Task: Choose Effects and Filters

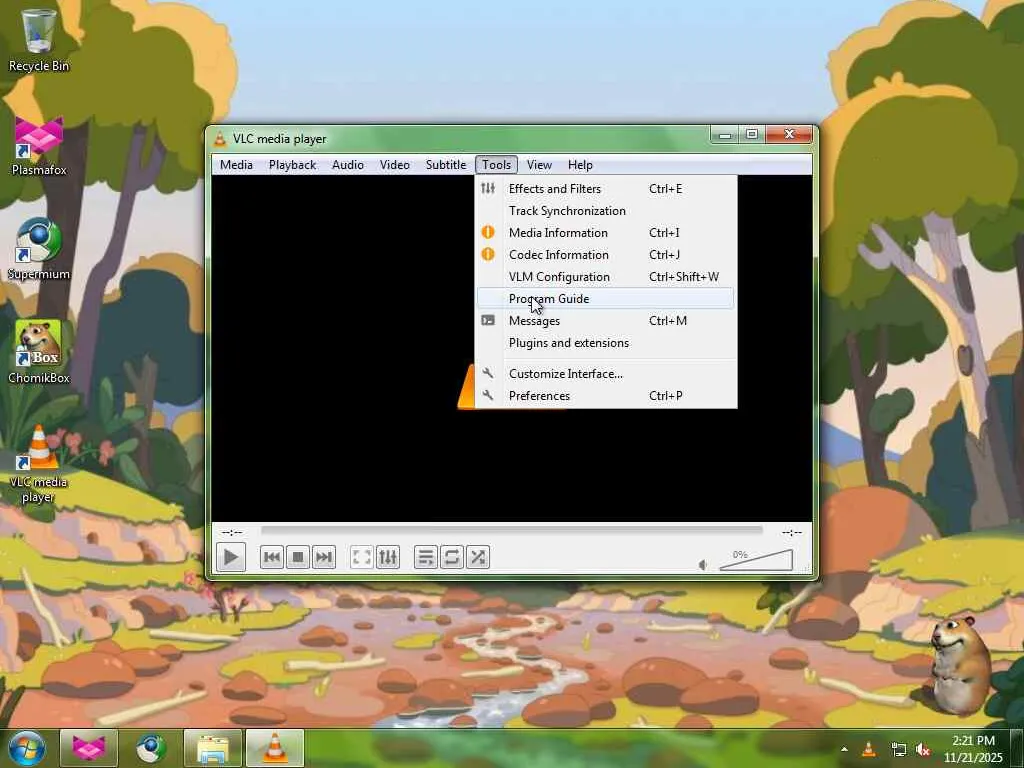Action: 606,189
